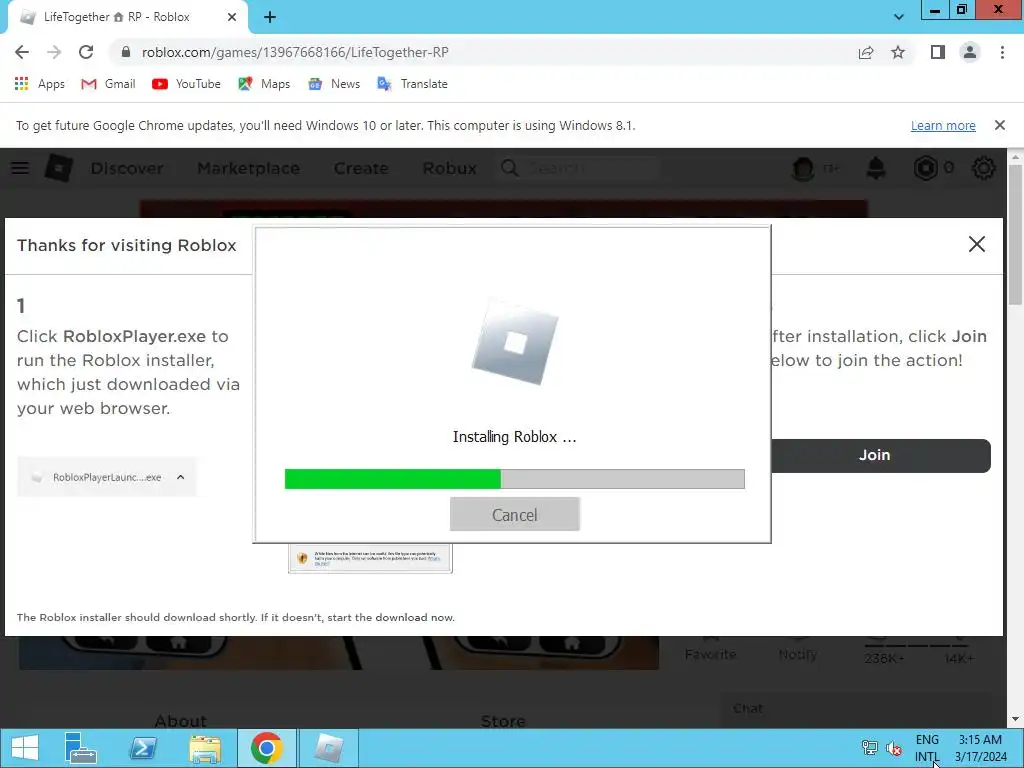1024x768 pixels.
Task: Expand the RobloxPlayerLauncher download options
Action: click(x=181, y=477)
